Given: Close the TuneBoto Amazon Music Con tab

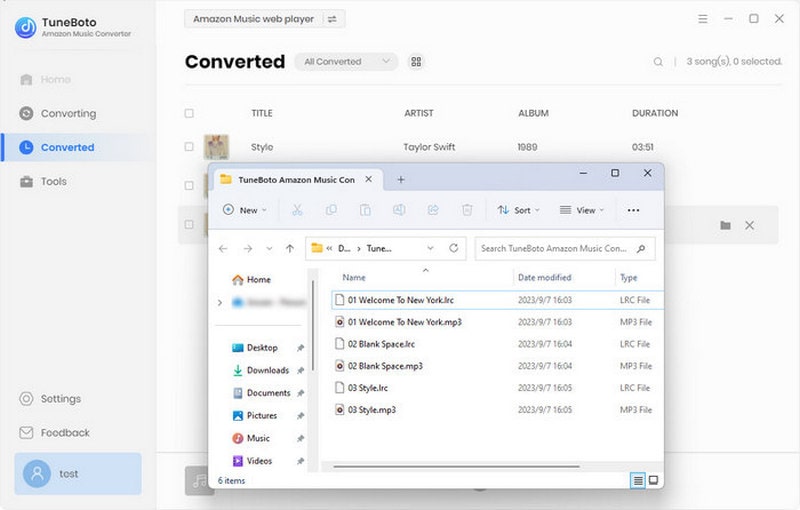Looking at the screenshot, I should (x=368, y=180).
